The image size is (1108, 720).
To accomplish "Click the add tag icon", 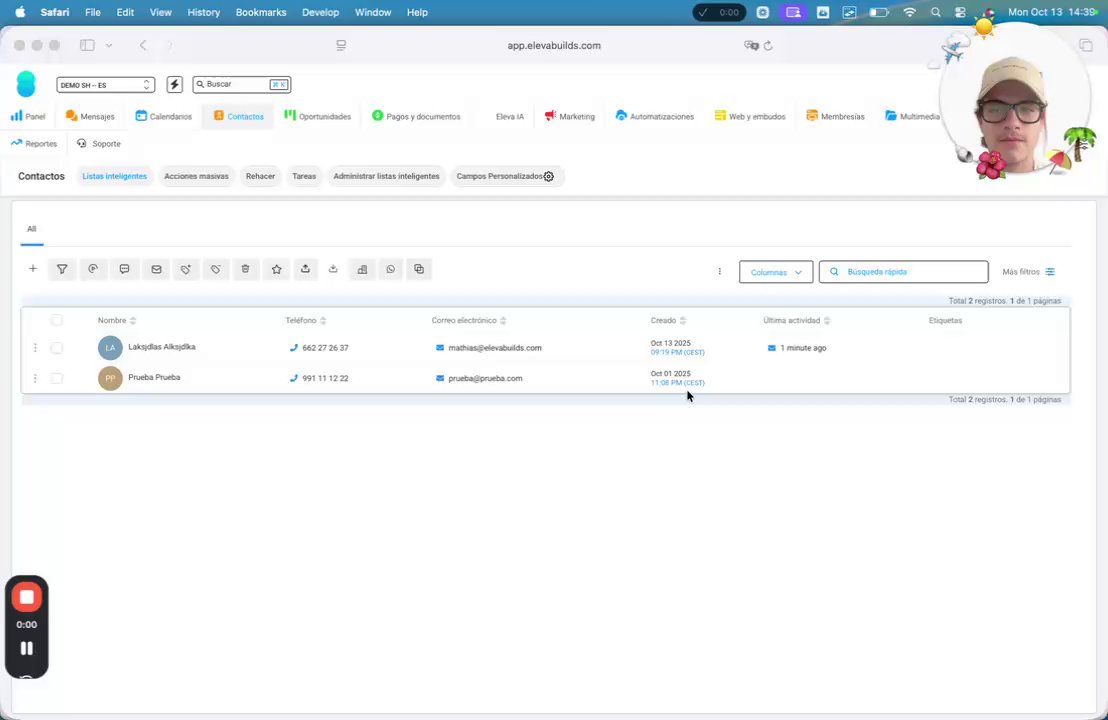I will coord(186,269).
